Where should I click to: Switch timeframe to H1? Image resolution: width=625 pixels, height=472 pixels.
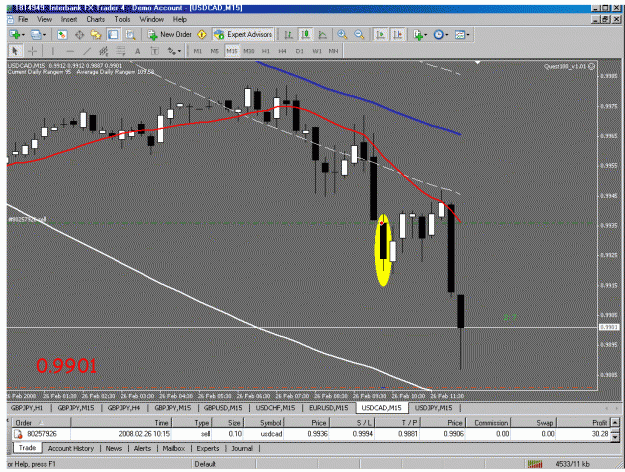tap(266, 51)
